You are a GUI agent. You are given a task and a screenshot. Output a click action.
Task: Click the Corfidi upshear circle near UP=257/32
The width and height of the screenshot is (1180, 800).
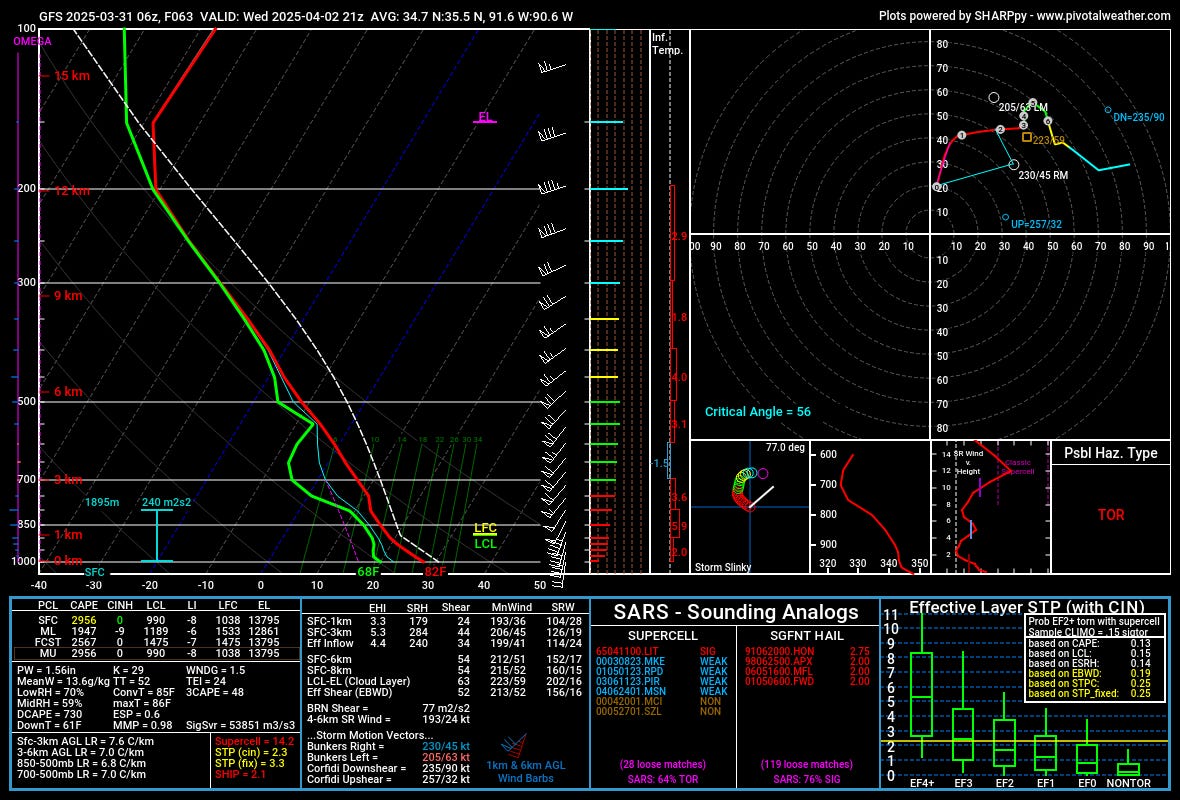1005,217
